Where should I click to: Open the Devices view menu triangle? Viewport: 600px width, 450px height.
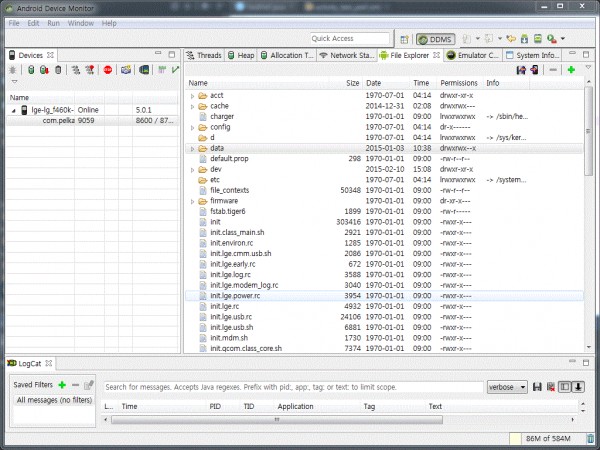pos(15,82)
